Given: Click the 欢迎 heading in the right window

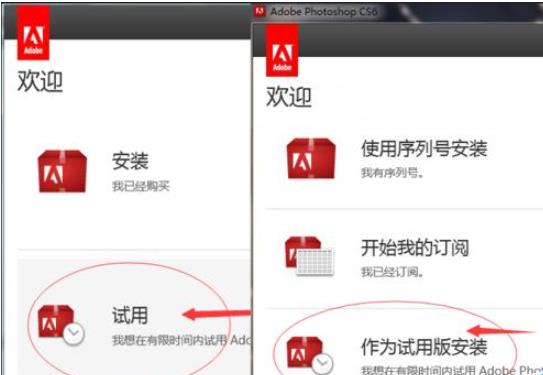Looking at the screenshot, I should [289, 97].
